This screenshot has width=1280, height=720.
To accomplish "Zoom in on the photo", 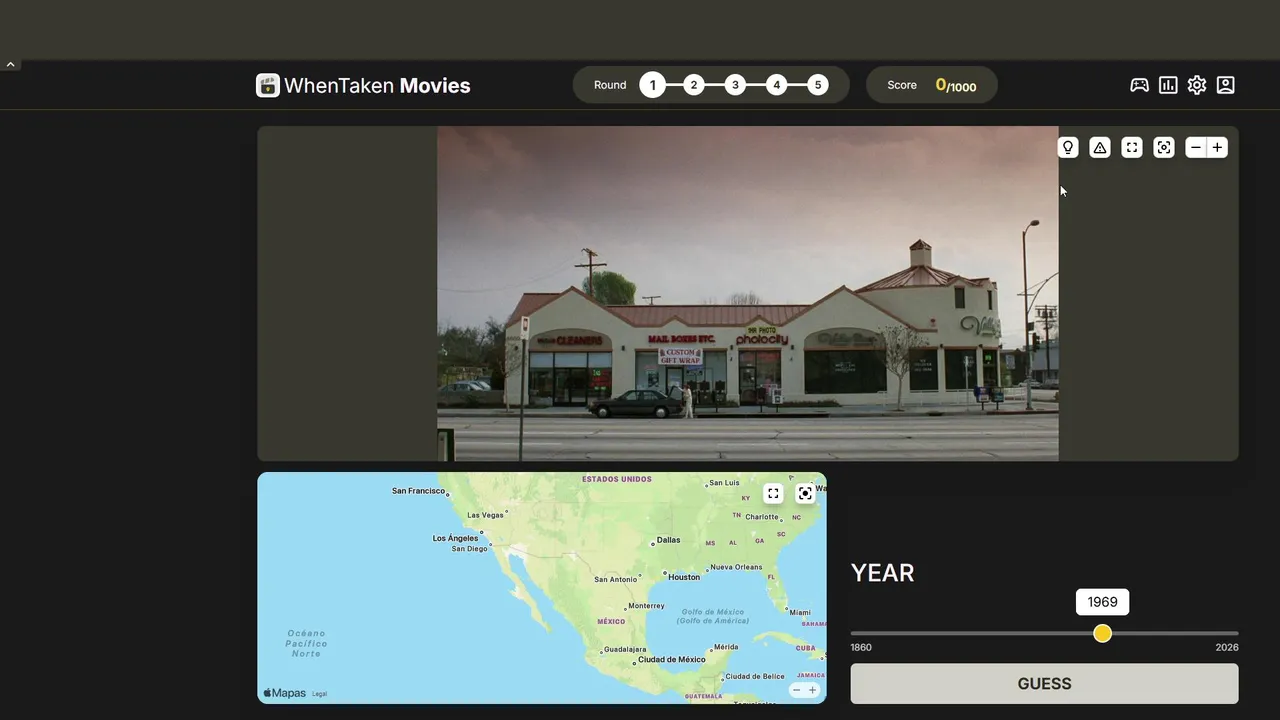I will (1217, 147).
